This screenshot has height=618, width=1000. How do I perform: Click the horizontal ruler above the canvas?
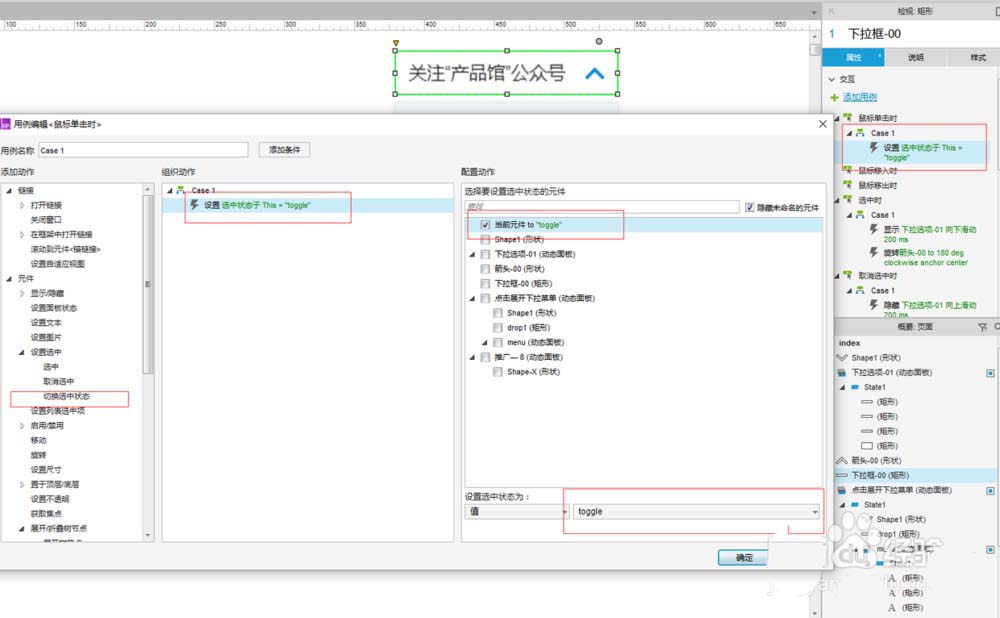tap(408, 25)
